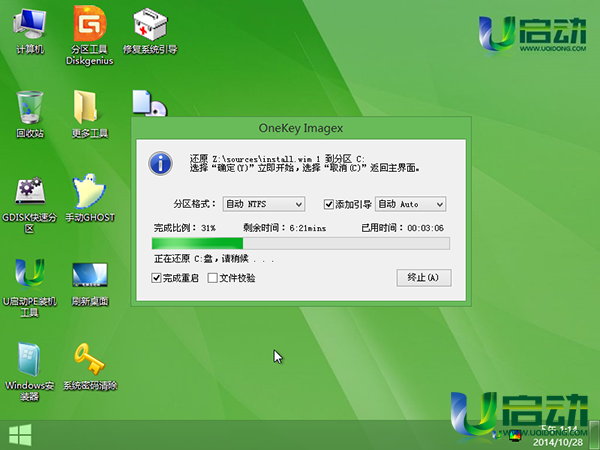Viewport: 600px width, 450px height.
Task: Enable the 文件校验 checkbox
Action: click(x=212, y=278)
